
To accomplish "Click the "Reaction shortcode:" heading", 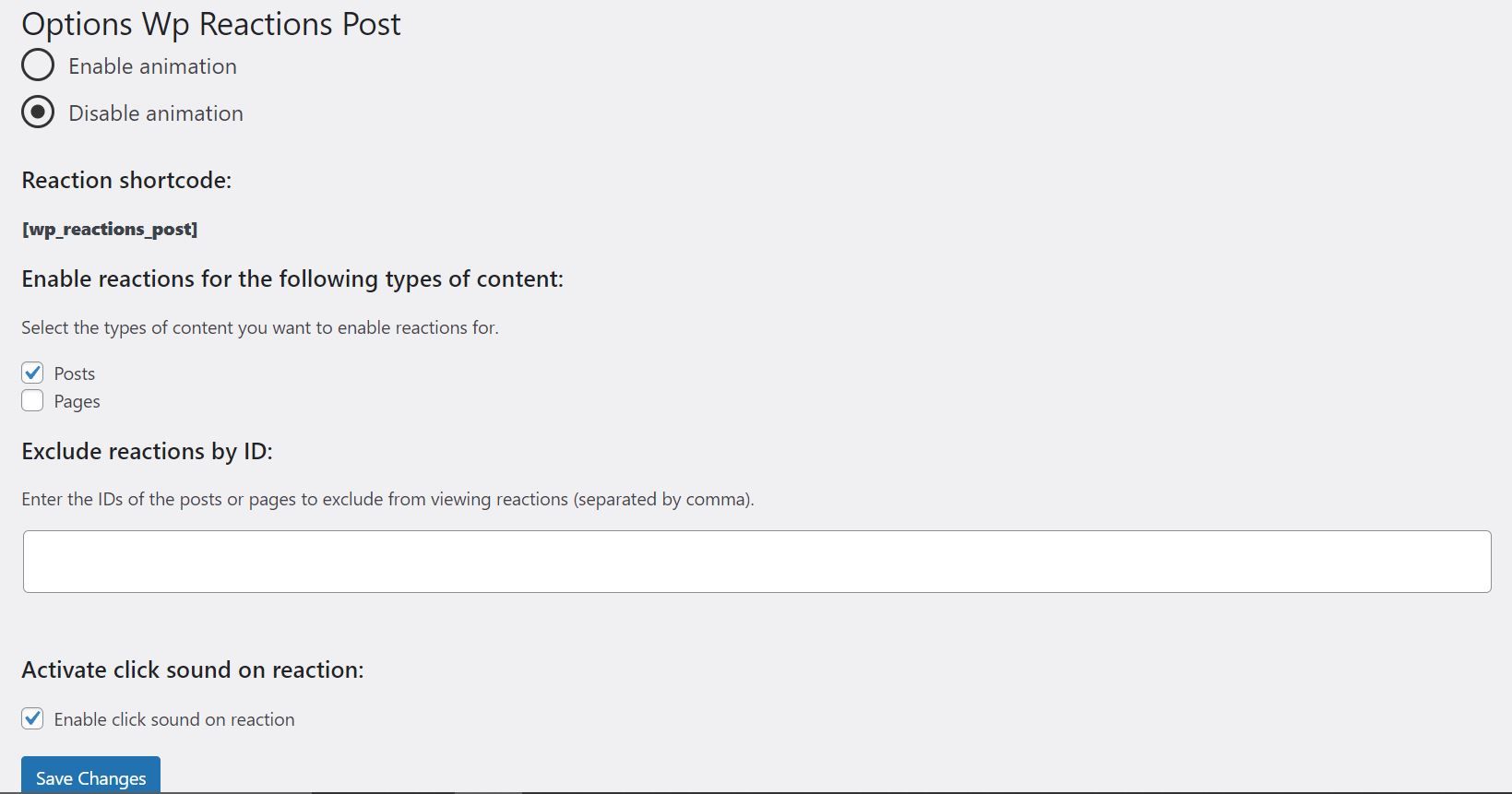I will click(126, 180).
